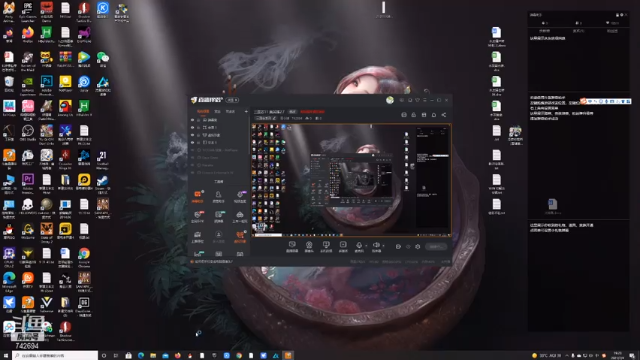Select the active orange scene tab in streaming app
Viewport: 640px width, 360px height.
point(203,111)
